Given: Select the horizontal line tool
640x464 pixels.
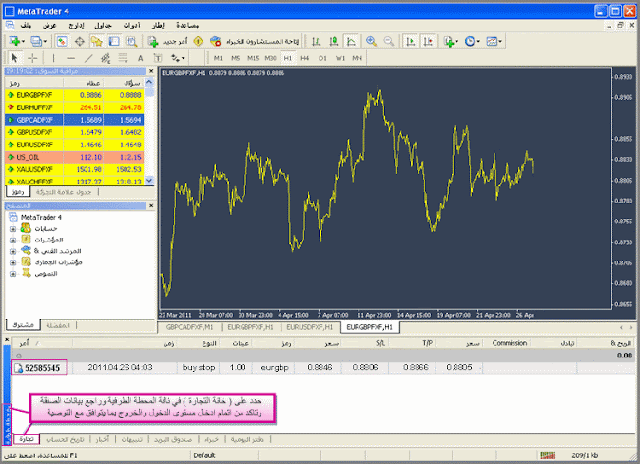Looking at the screenshot, I should point(71,58).
